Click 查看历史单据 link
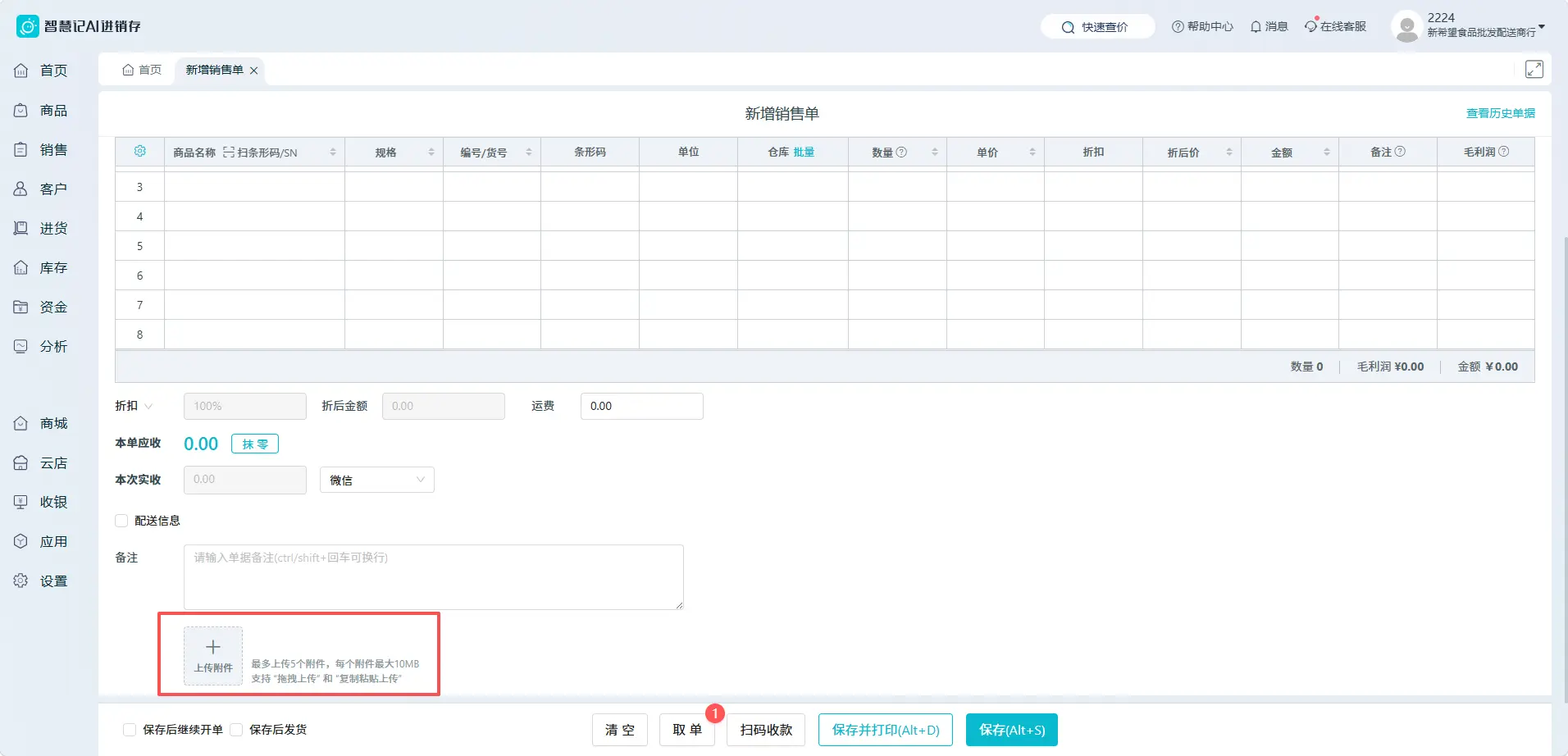The width and height of the screenshot is (1568, 756). pyautogui.click(x=1501, y=113)
